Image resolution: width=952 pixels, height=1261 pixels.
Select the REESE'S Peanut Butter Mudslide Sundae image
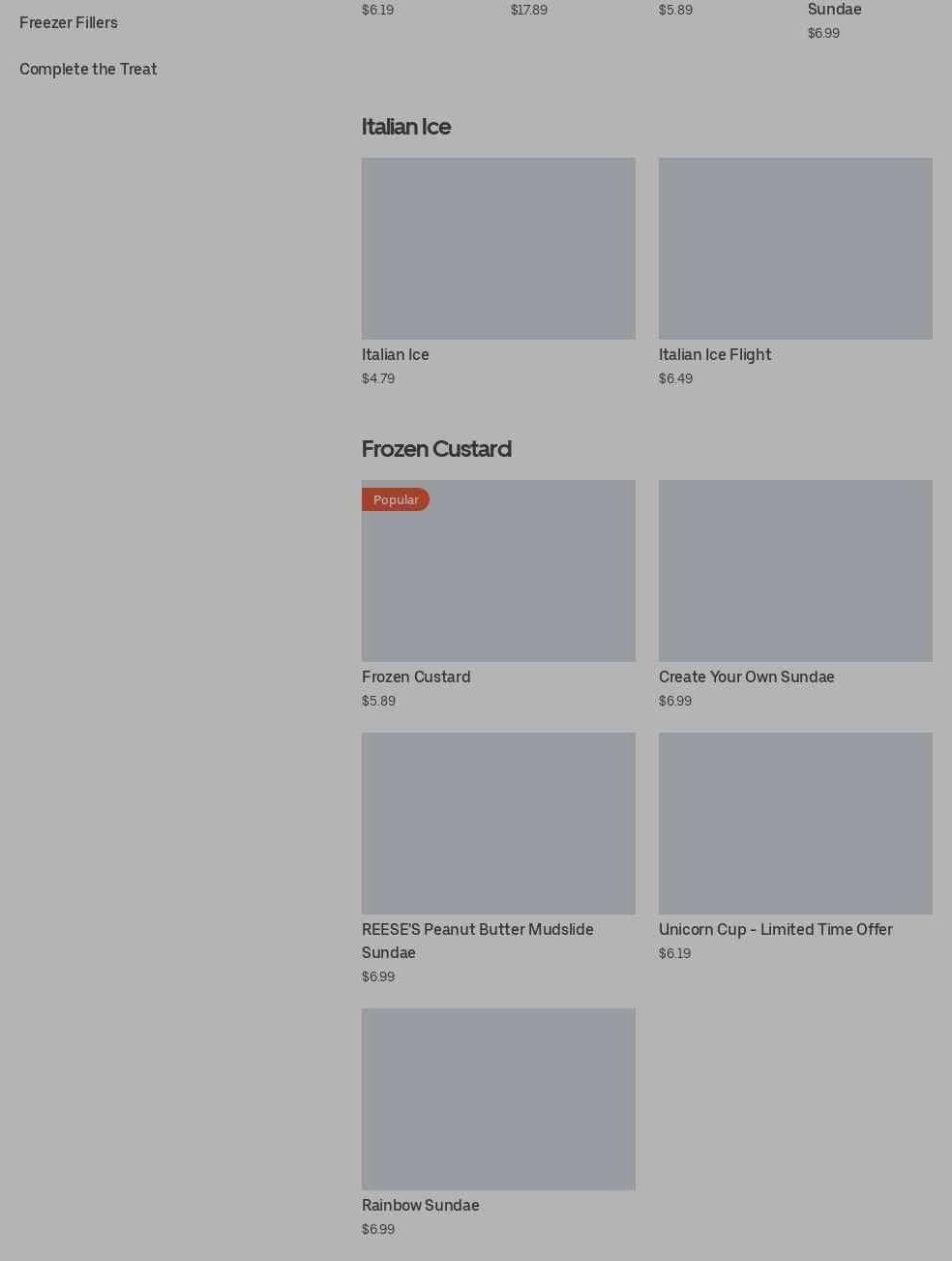point(498,823)
